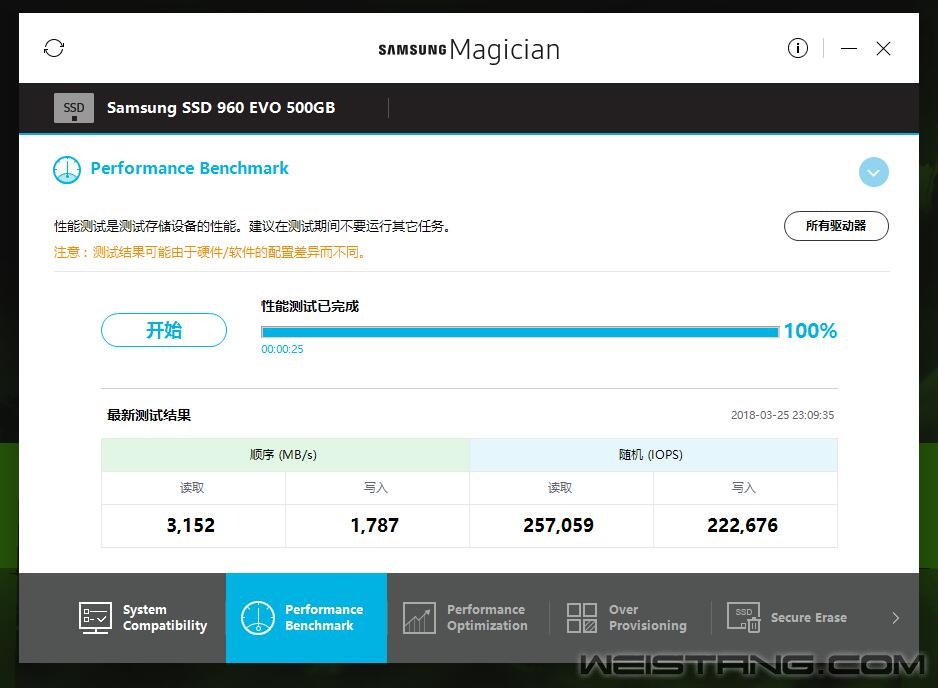Click sequential read value 3,152
Image resolution: width=938 pixels, height=688 pixels.
pos(191,525)
